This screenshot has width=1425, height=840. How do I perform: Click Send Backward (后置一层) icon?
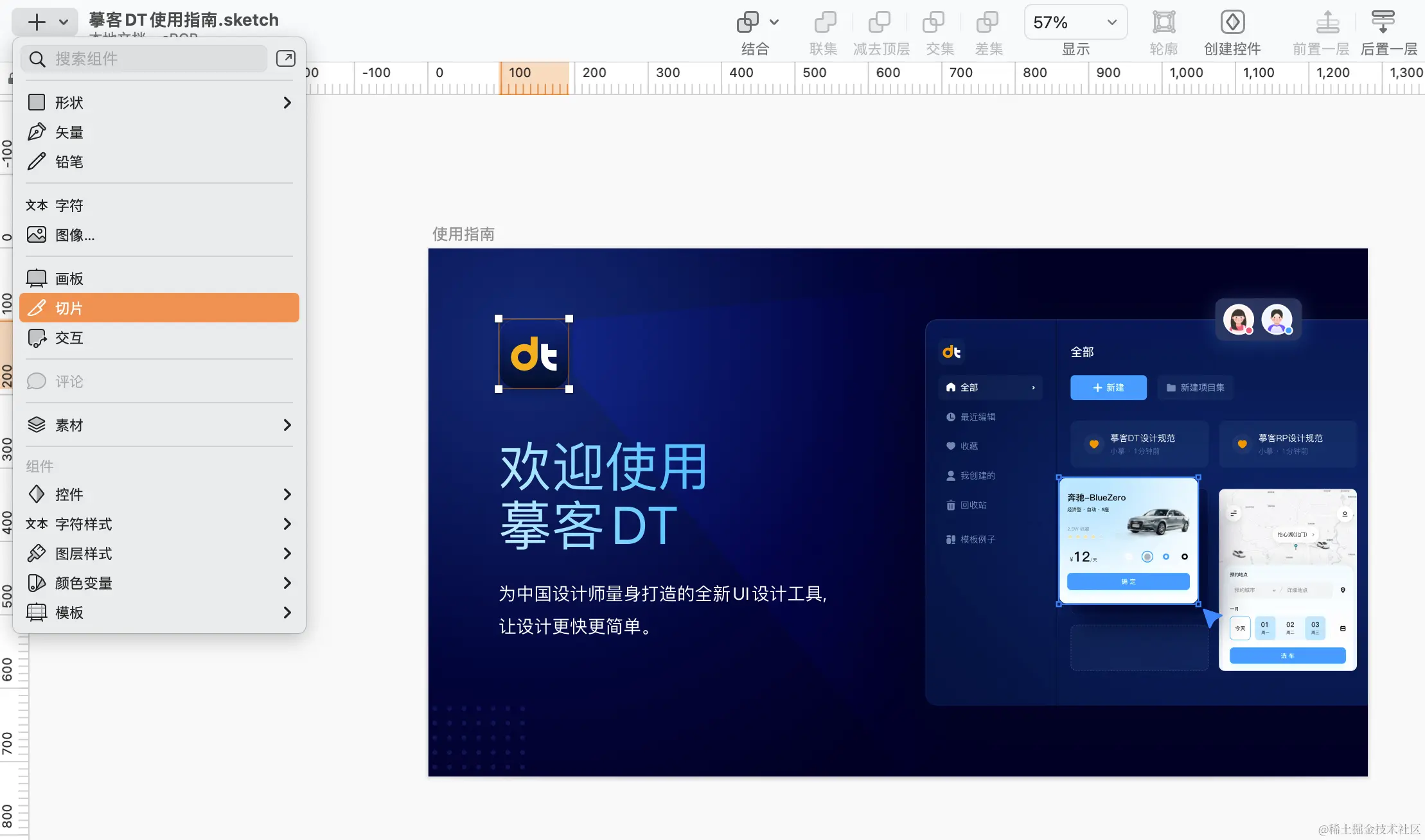point(1383,23)
